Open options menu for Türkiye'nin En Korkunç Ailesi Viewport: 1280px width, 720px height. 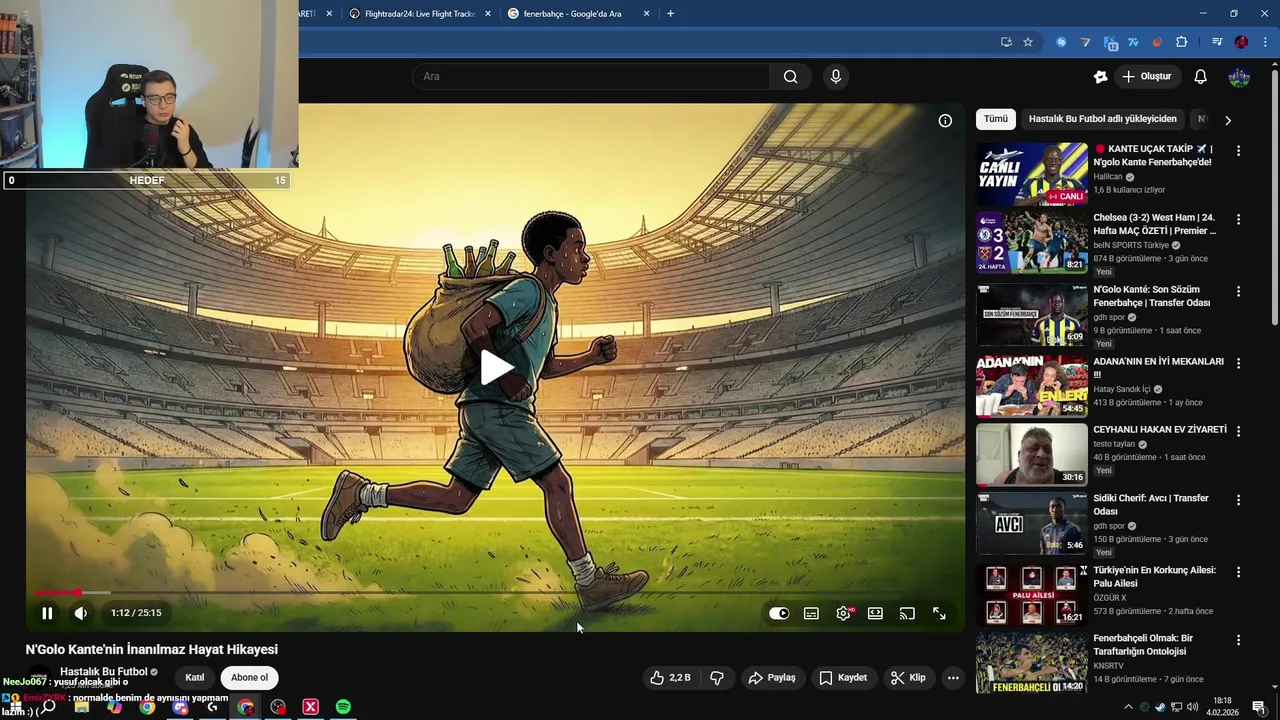point(1238,572)
